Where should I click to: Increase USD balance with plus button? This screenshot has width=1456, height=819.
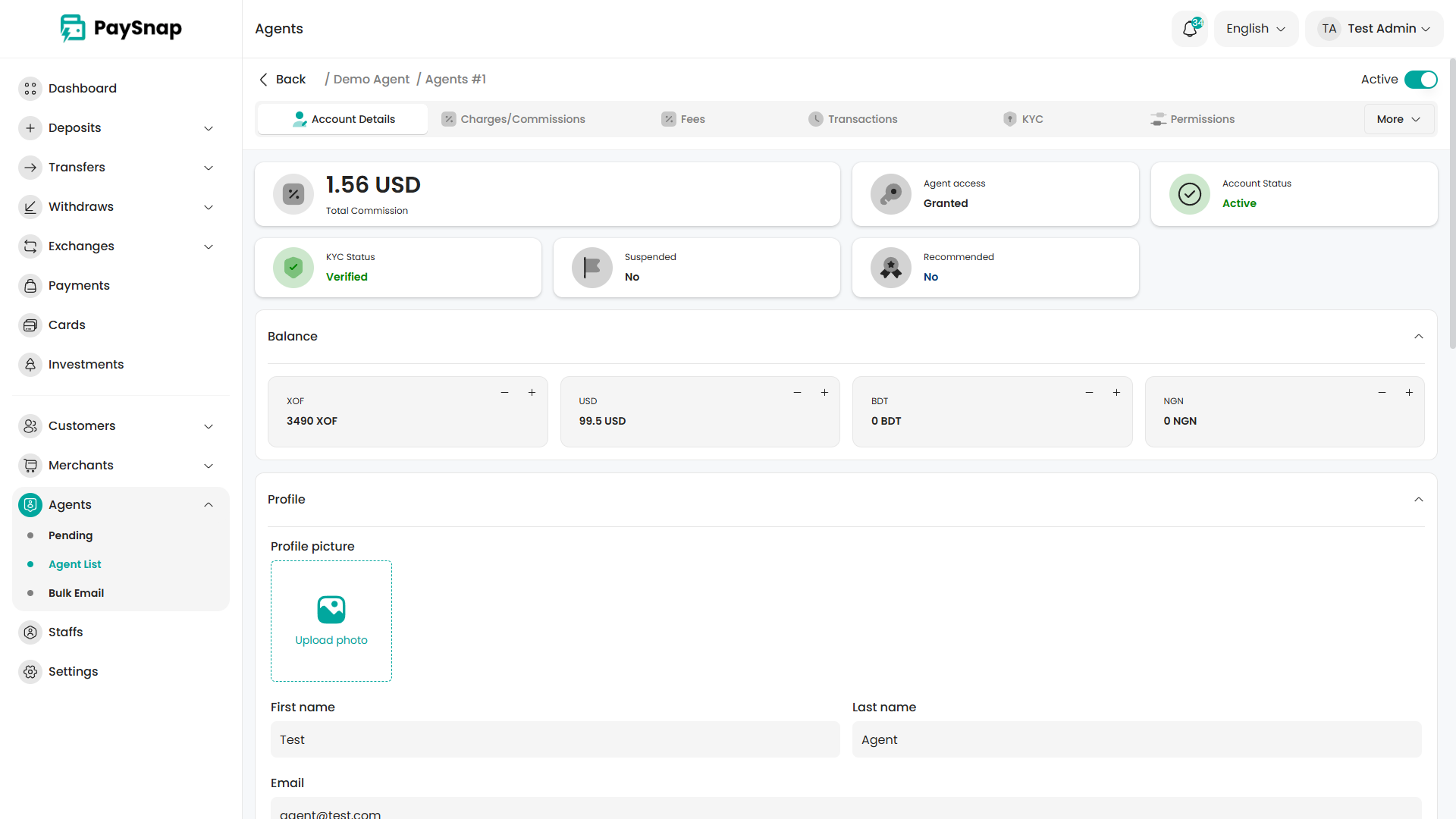(x=824, y=393)
